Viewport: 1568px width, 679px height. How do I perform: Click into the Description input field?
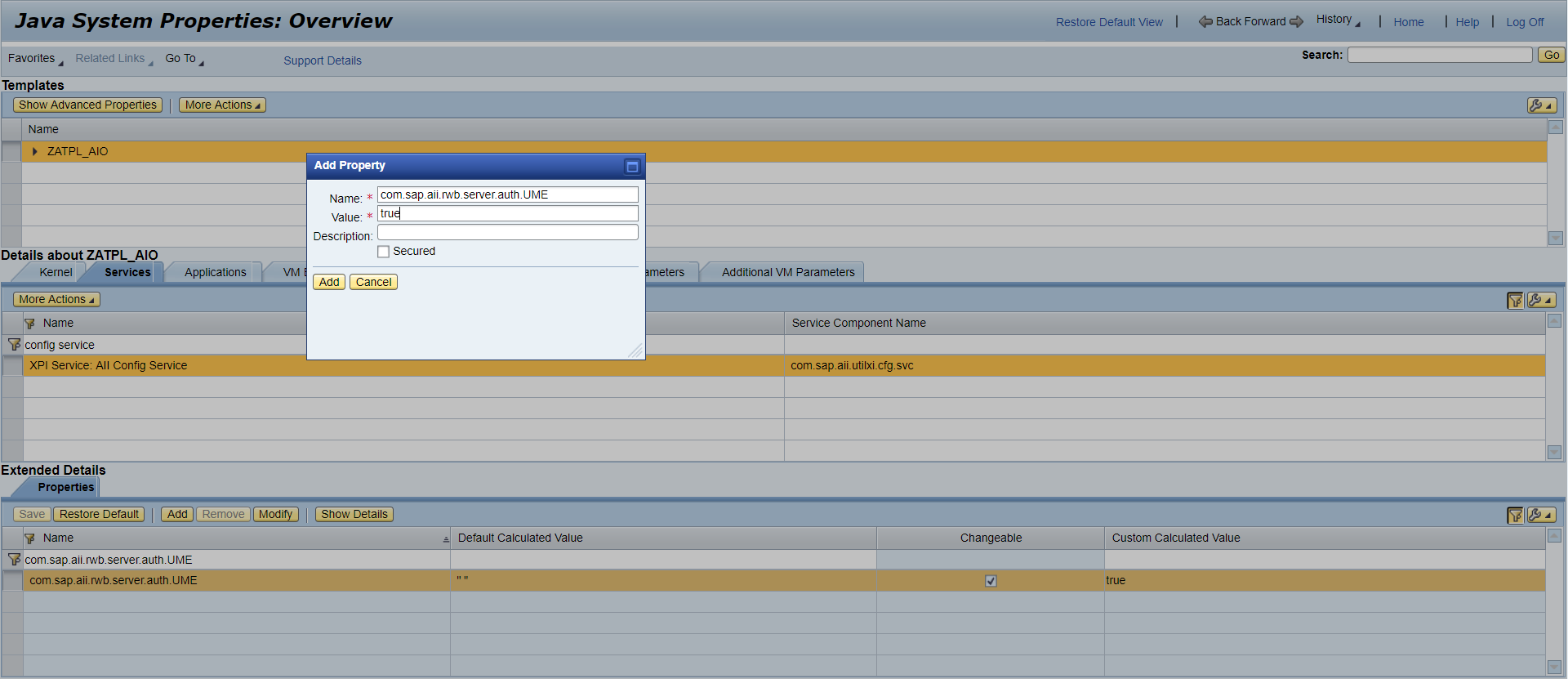click(x=507, y=233)
